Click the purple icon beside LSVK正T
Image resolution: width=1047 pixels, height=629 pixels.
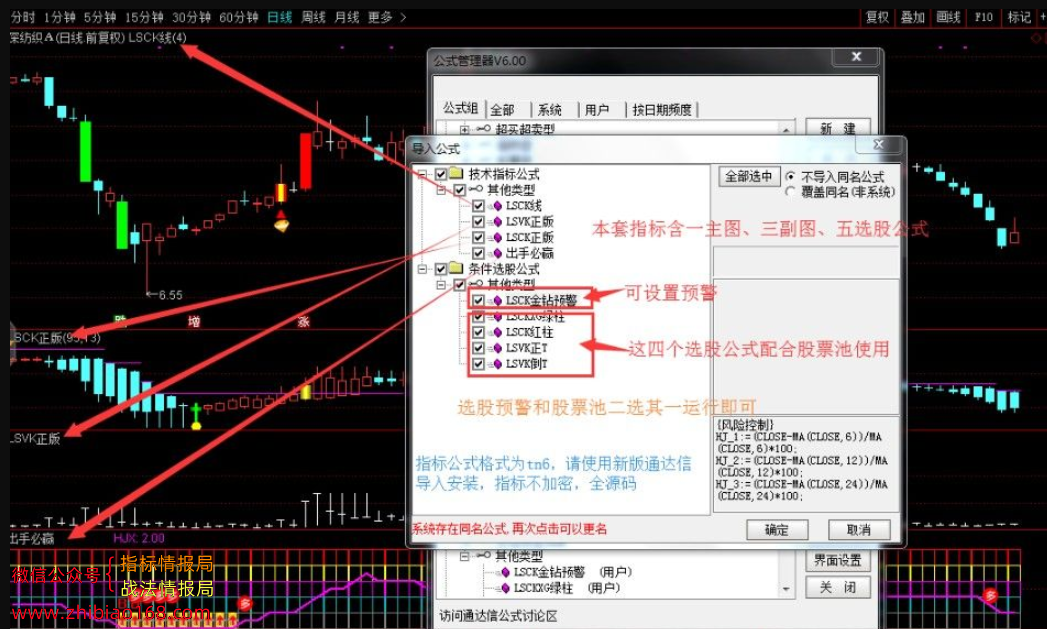(x=497, y=349)
